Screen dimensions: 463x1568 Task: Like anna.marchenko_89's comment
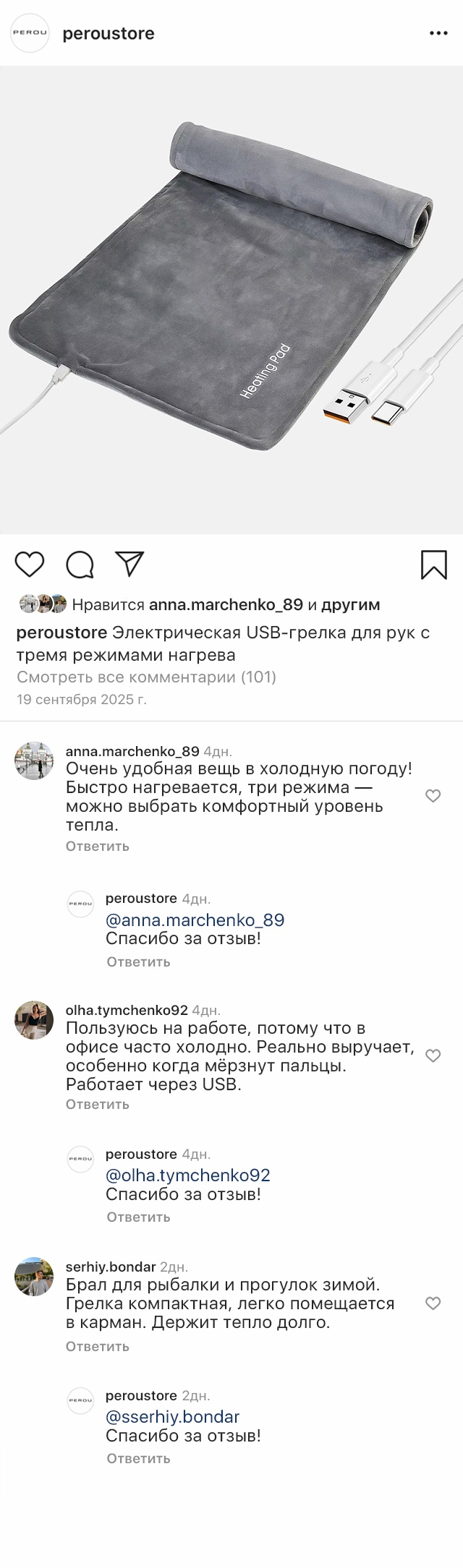point(433,796)
